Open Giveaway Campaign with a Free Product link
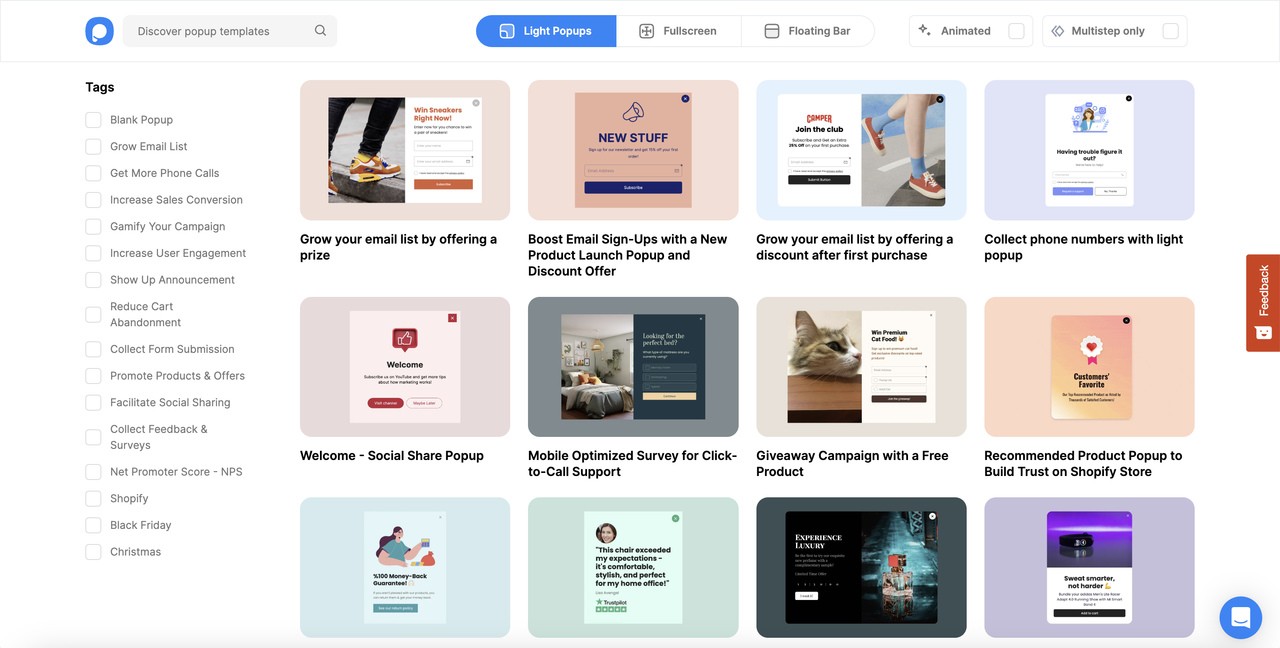 click(x=852, y=463)
